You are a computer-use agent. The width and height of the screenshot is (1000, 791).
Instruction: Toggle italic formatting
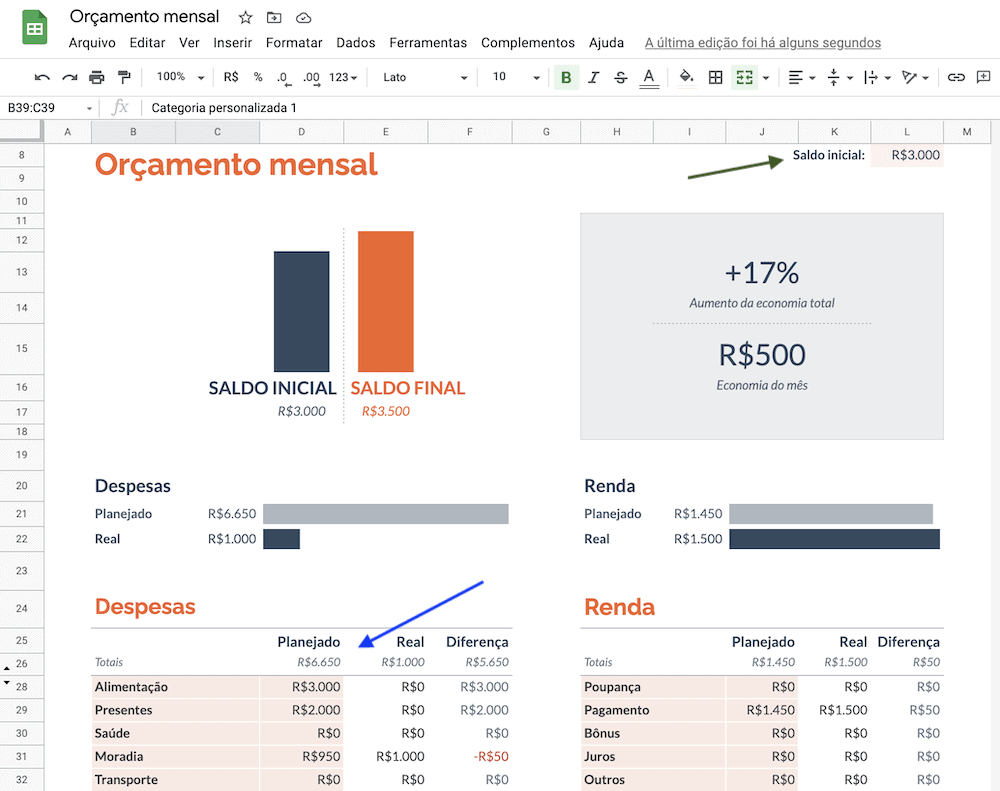pyautogui.click(x=594, y=77)
